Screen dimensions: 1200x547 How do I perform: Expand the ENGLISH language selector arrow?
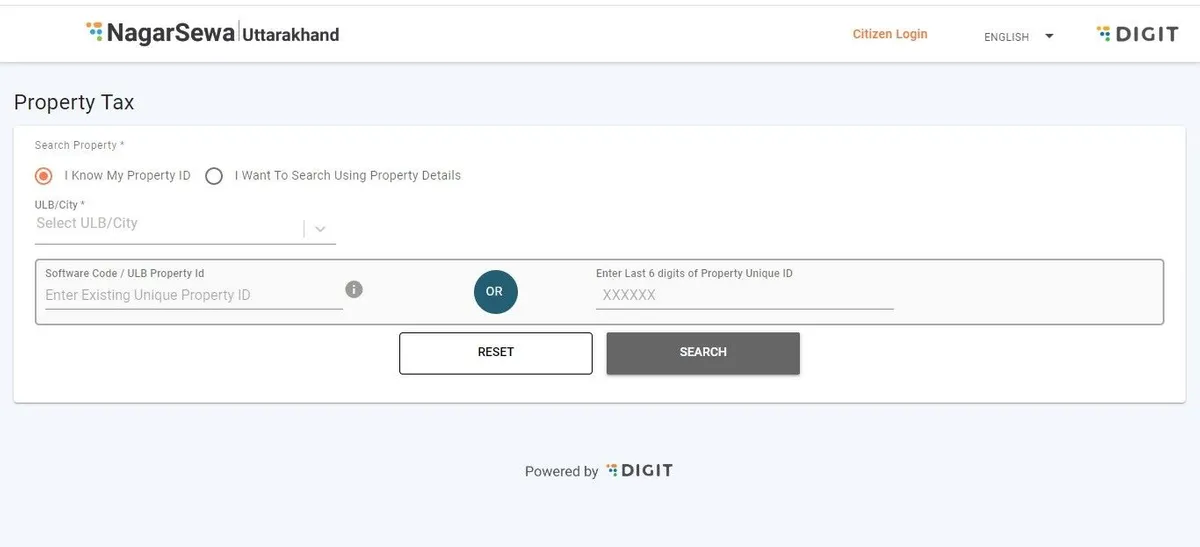tap(1049, 37)
